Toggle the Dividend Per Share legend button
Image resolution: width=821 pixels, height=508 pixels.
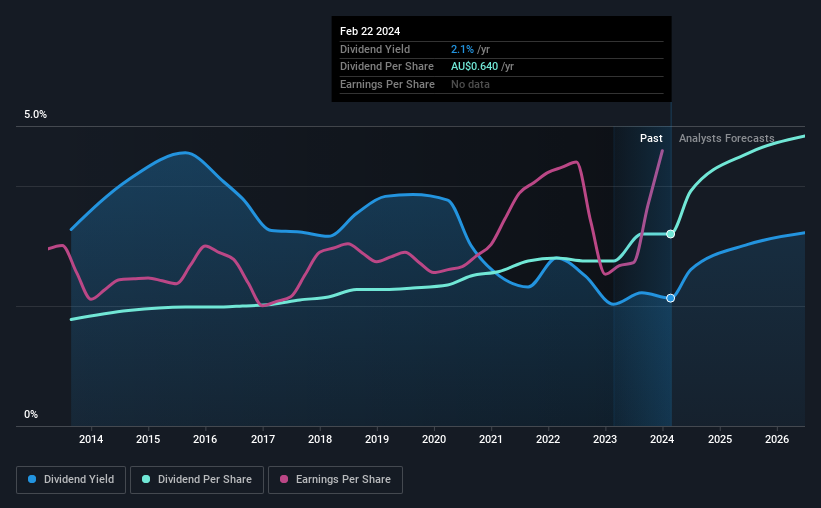[x=197, y=480]
